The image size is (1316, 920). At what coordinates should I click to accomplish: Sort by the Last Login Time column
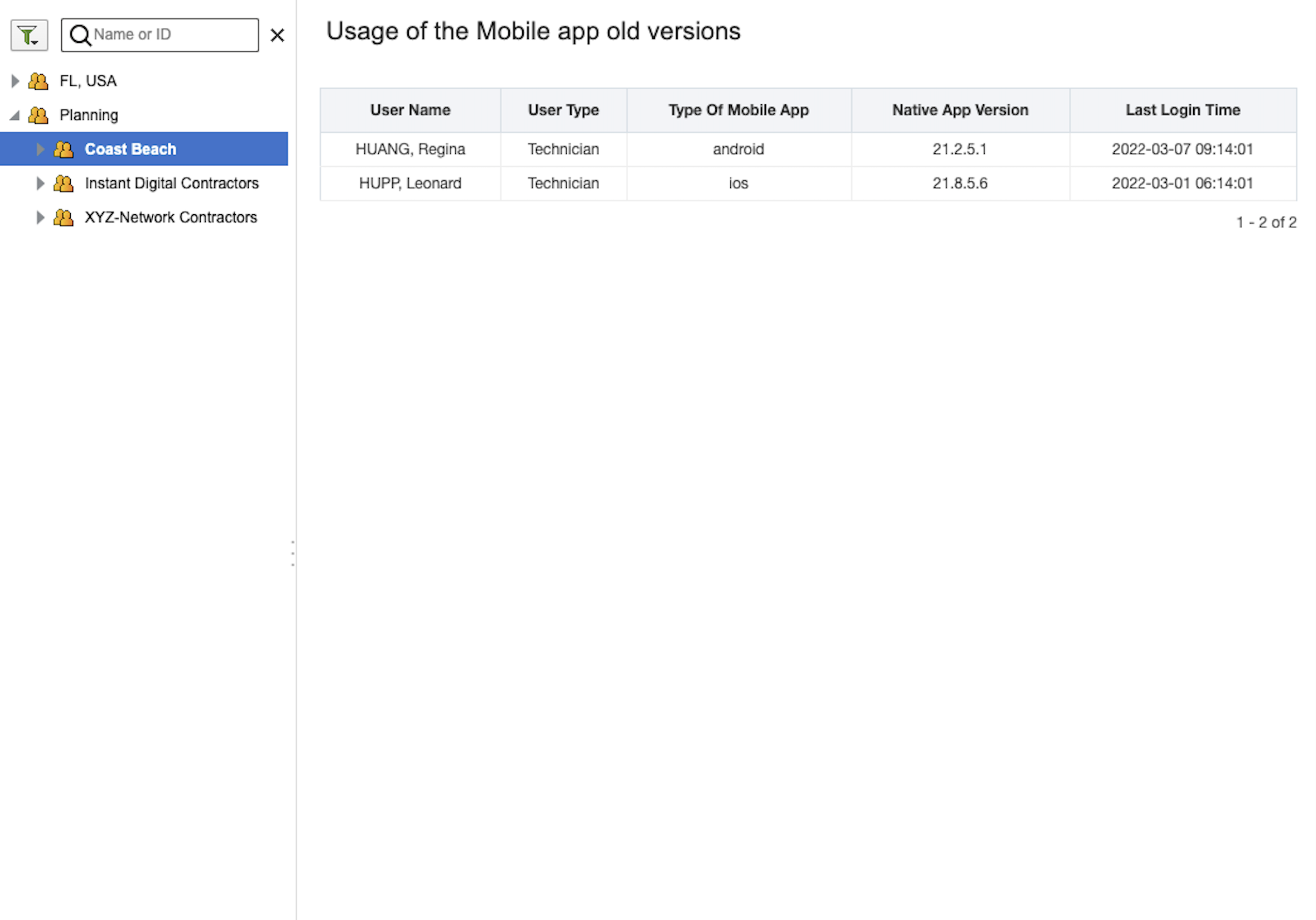tap(1182, 109)
